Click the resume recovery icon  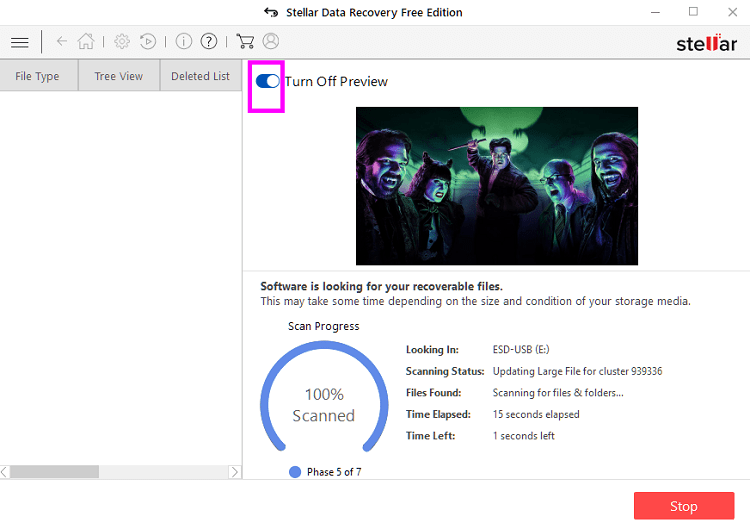[148, 42]
